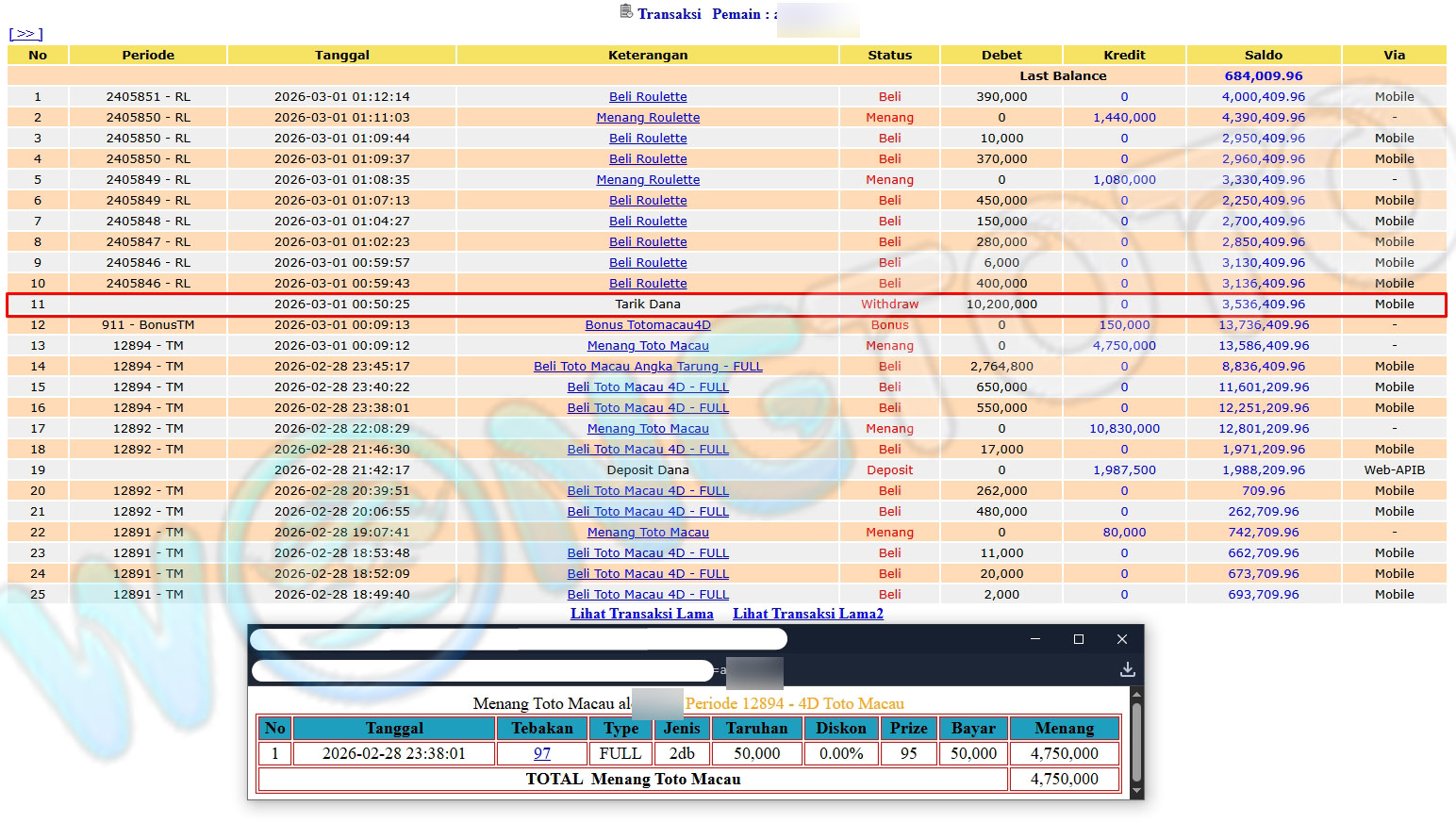This screenshot has width=1456, height=839.
Task: Click the highlighted Tarik Dana withdraw row
Action: (x=648, y=304)
